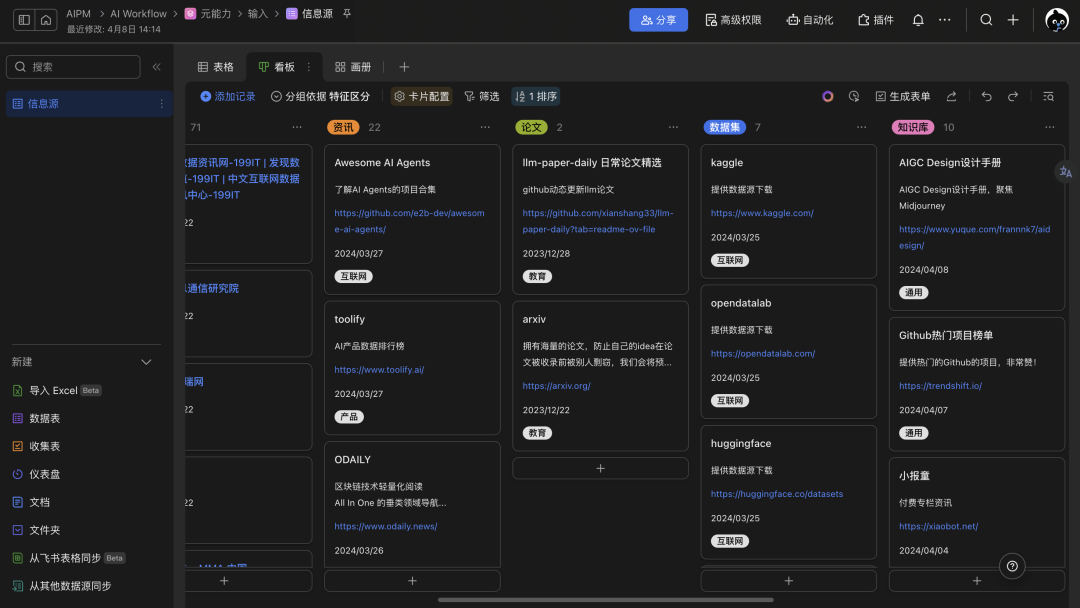The height and width of the screenshot is (608, 1080).
Task: Switch to the 表格 table tab
Action: click(x=215, y=67)
